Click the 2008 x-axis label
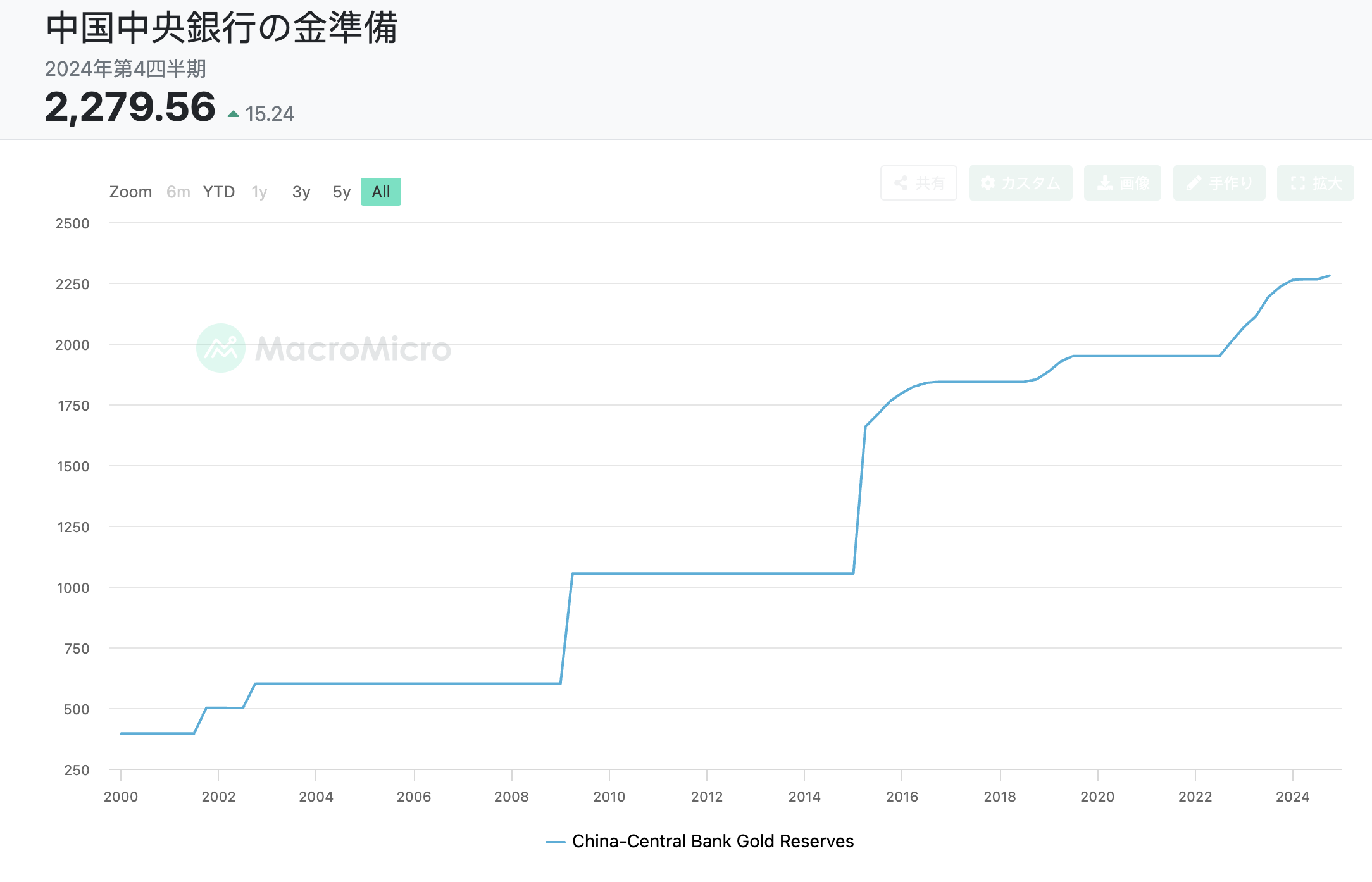Viewport: 1372px width, 882px height. (511, 797)
